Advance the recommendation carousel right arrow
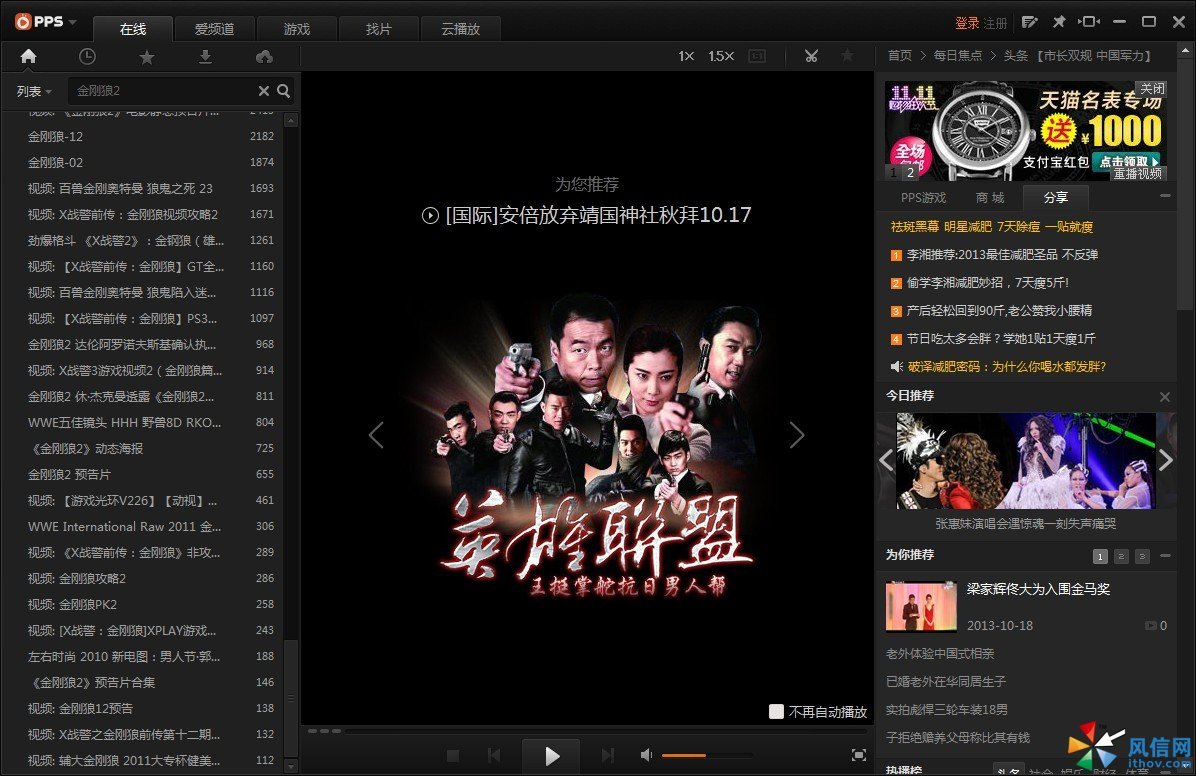This screenshot has height=776, width=1196. click(x=797, y=435)
